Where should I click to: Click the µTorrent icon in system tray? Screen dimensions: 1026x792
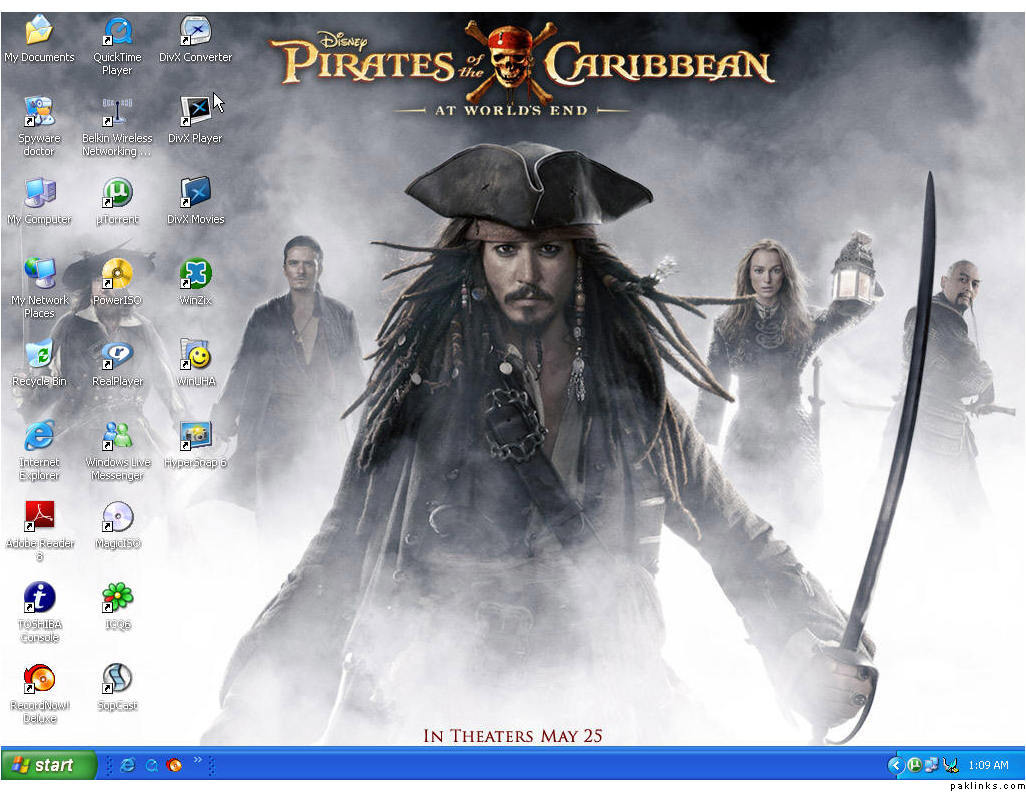pos(914,765)
